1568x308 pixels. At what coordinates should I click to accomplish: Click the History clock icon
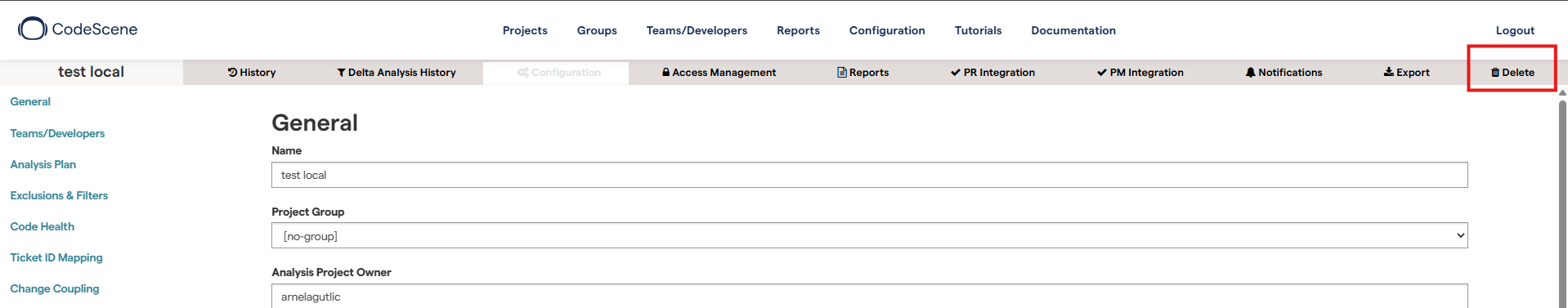[232, 73]
